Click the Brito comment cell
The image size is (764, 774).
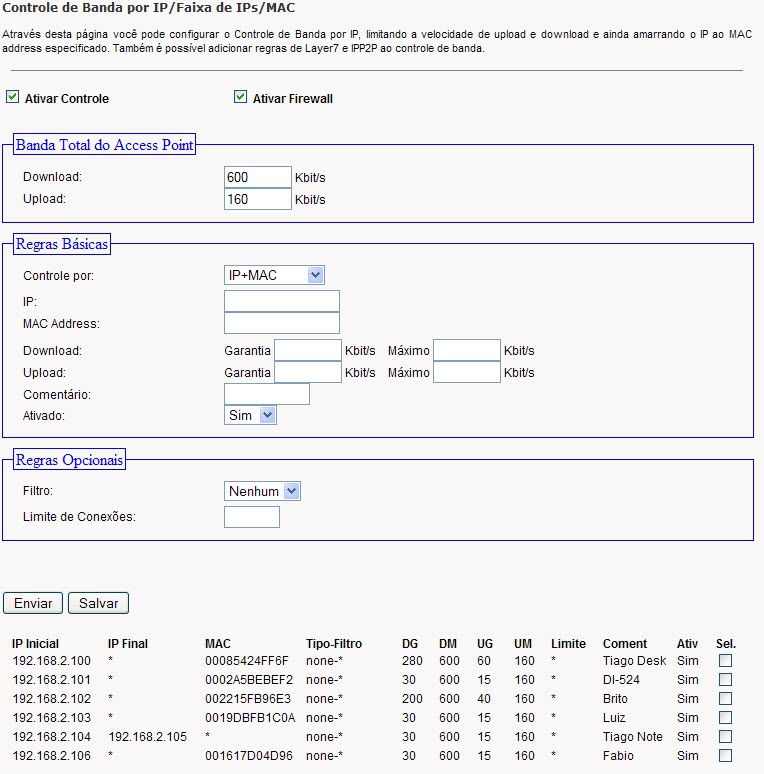click(615, 698)
